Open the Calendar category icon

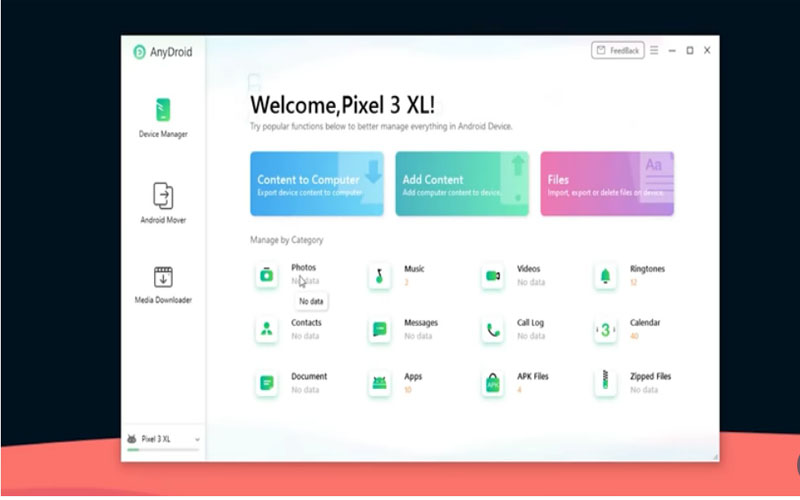(x=605, y=330)
